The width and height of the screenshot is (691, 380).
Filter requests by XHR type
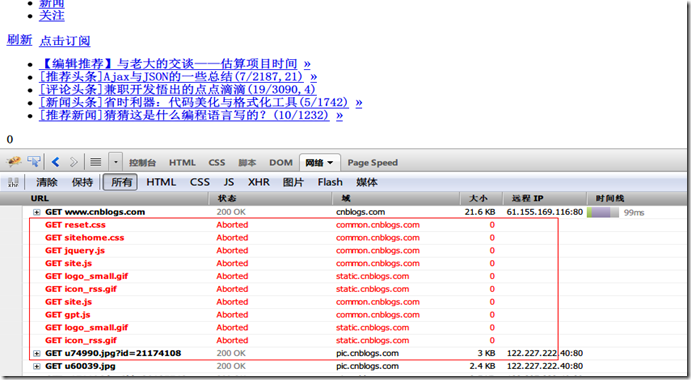[259, 182]
